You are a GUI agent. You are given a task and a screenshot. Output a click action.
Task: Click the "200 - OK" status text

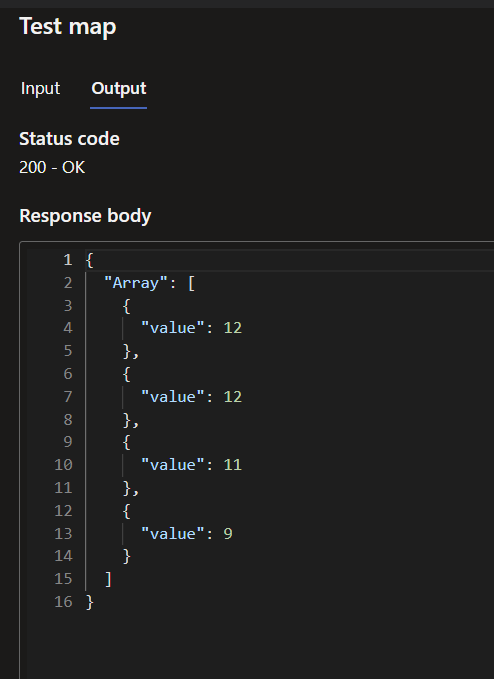pos(52,167)
